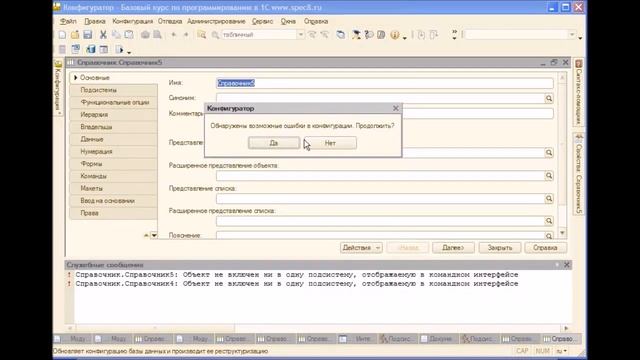Screen dimensions: 640x360
Task: Open magnifier for Представление списка field
Action: pos(549,198)
